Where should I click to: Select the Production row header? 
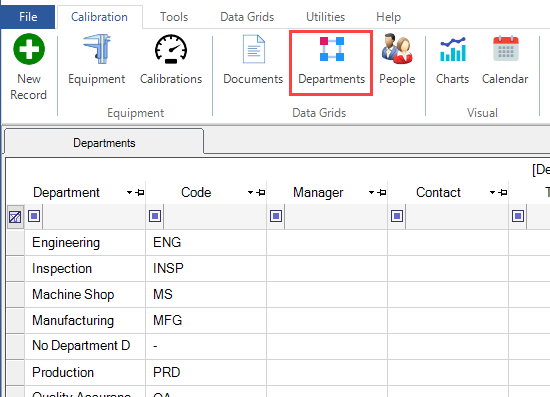15,372
